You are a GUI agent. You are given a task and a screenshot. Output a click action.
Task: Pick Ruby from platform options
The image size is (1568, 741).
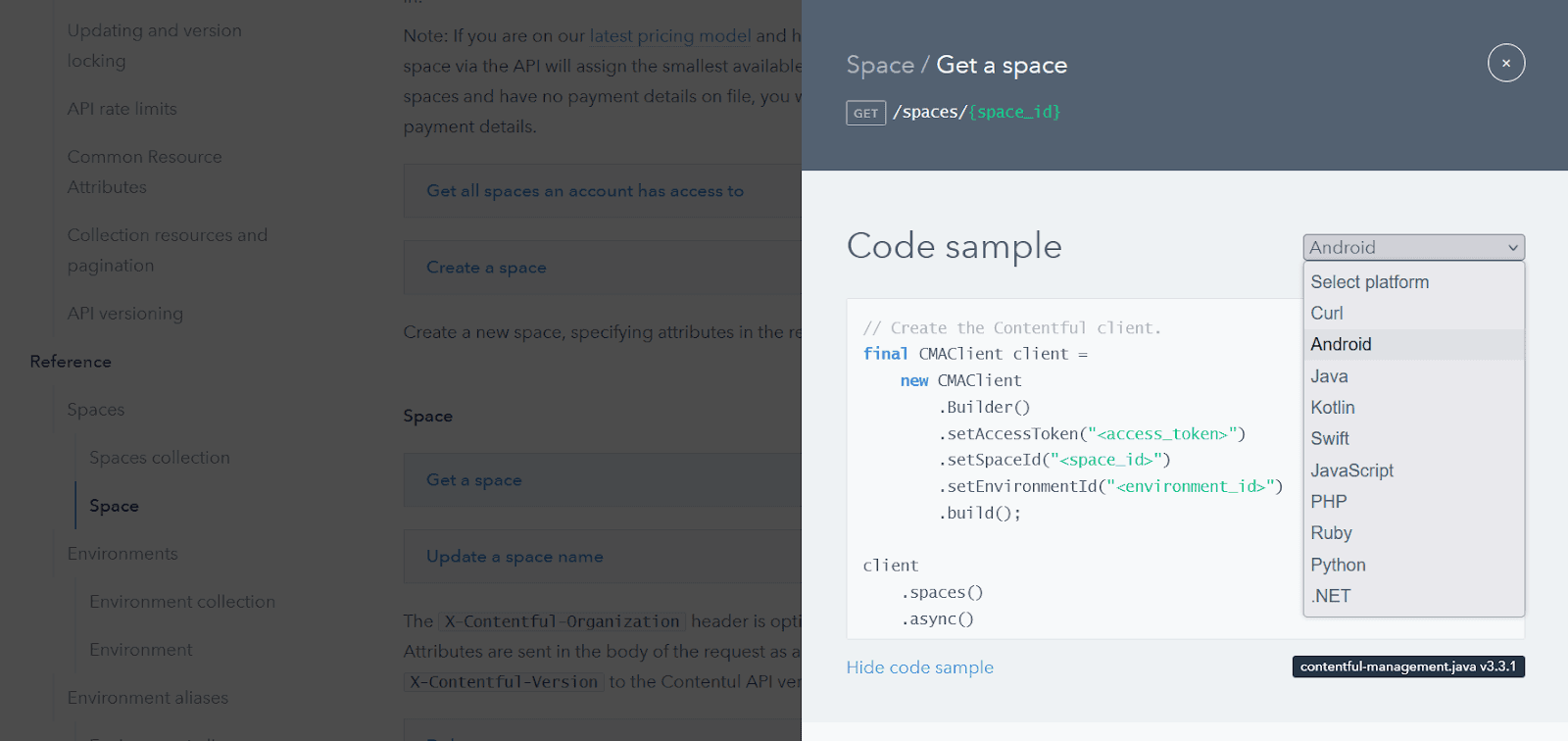pos(1331,533)
